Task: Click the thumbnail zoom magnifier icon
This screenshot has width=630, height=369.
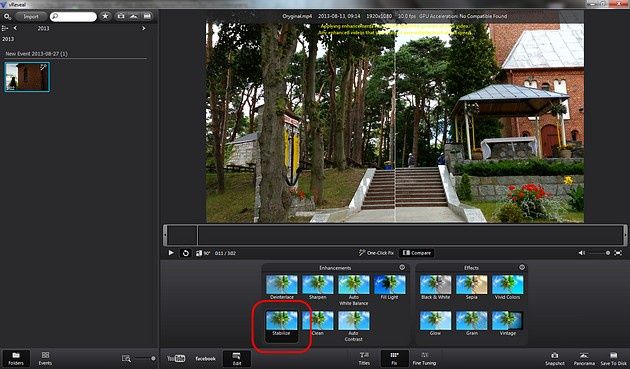Action: [126, 358]
